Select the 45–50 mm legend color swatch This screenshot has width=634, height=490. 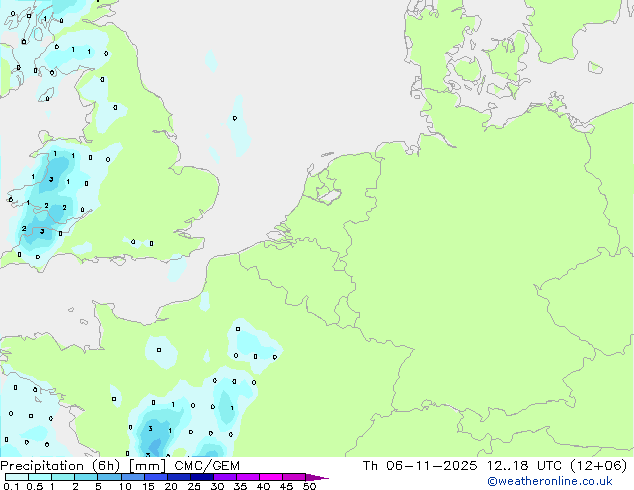[294, 477]
